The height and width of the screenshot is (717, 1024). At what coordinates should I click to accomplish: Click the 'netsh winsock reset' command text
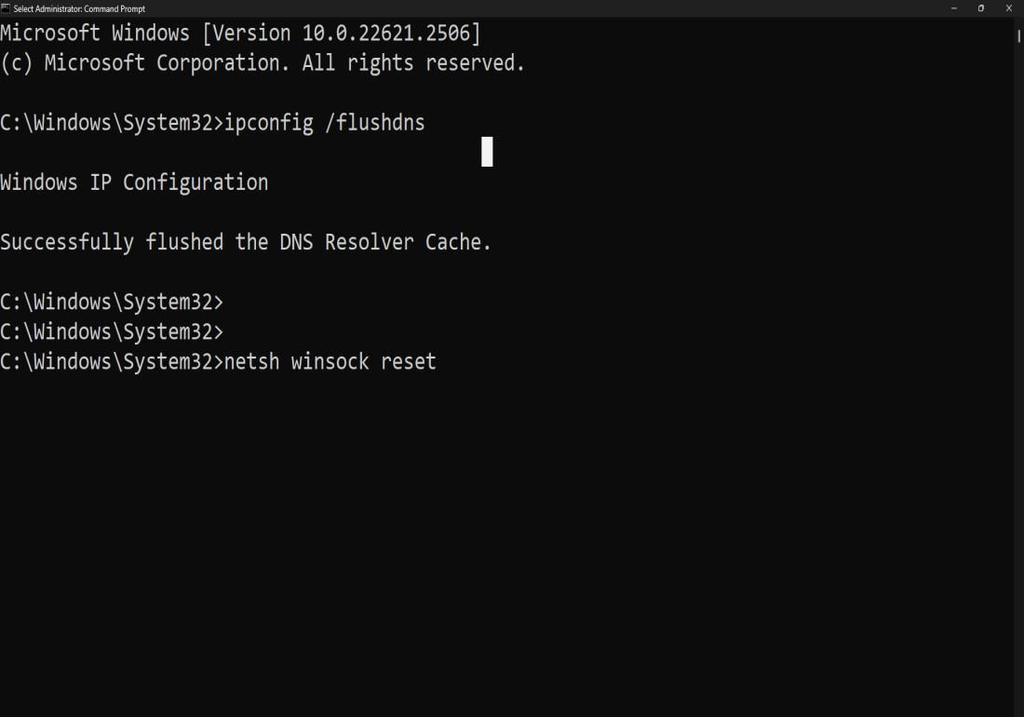(x=330, y=362)
